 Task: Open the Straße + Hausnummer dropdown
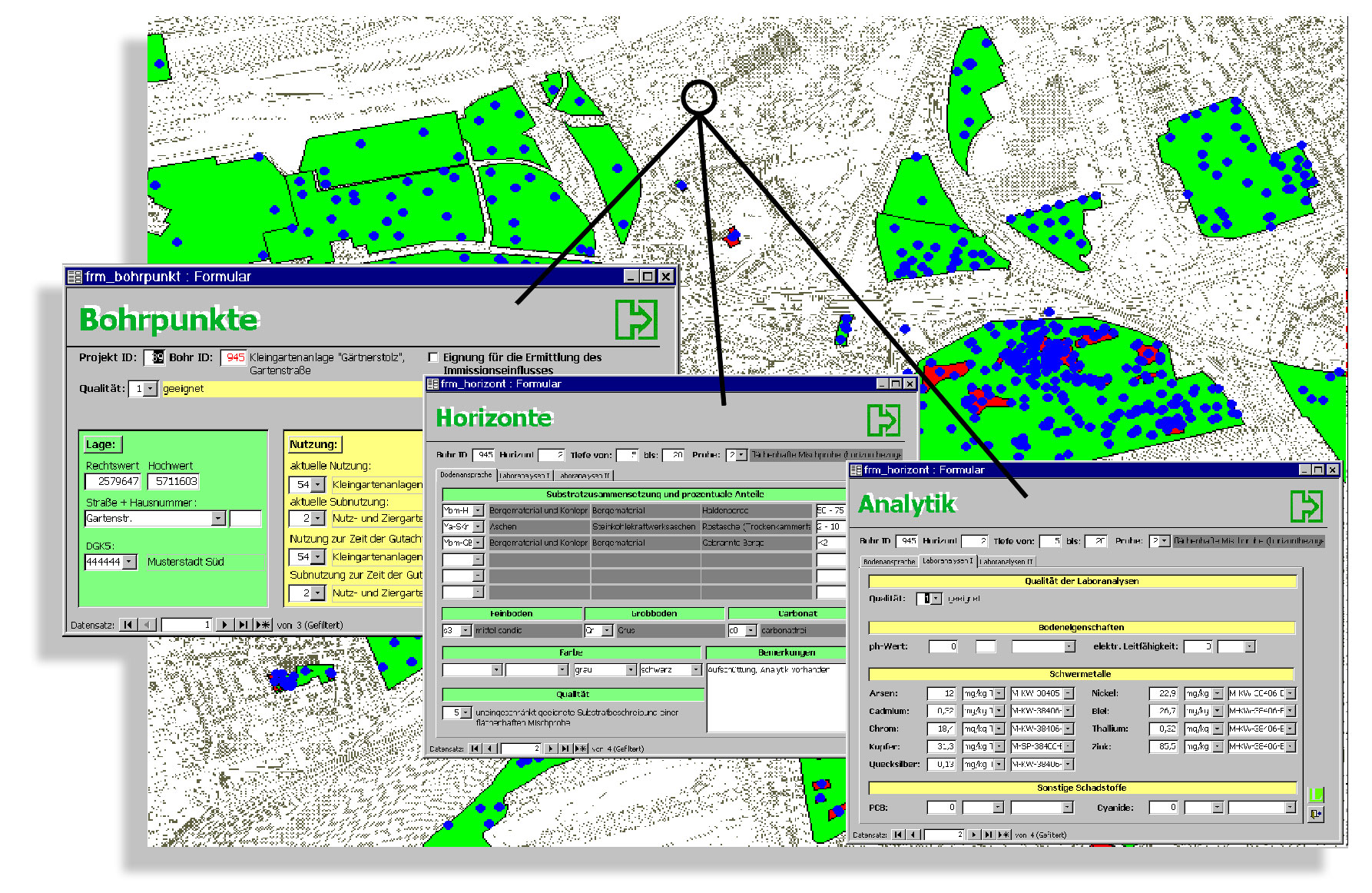(x=218, y=519)
